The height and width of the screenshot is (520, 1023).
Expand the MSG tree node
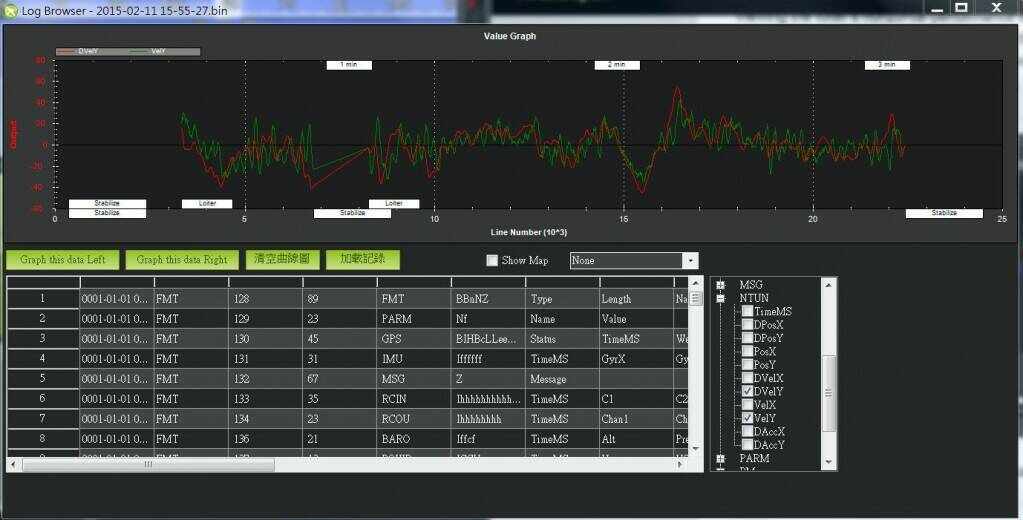point(720,285)
